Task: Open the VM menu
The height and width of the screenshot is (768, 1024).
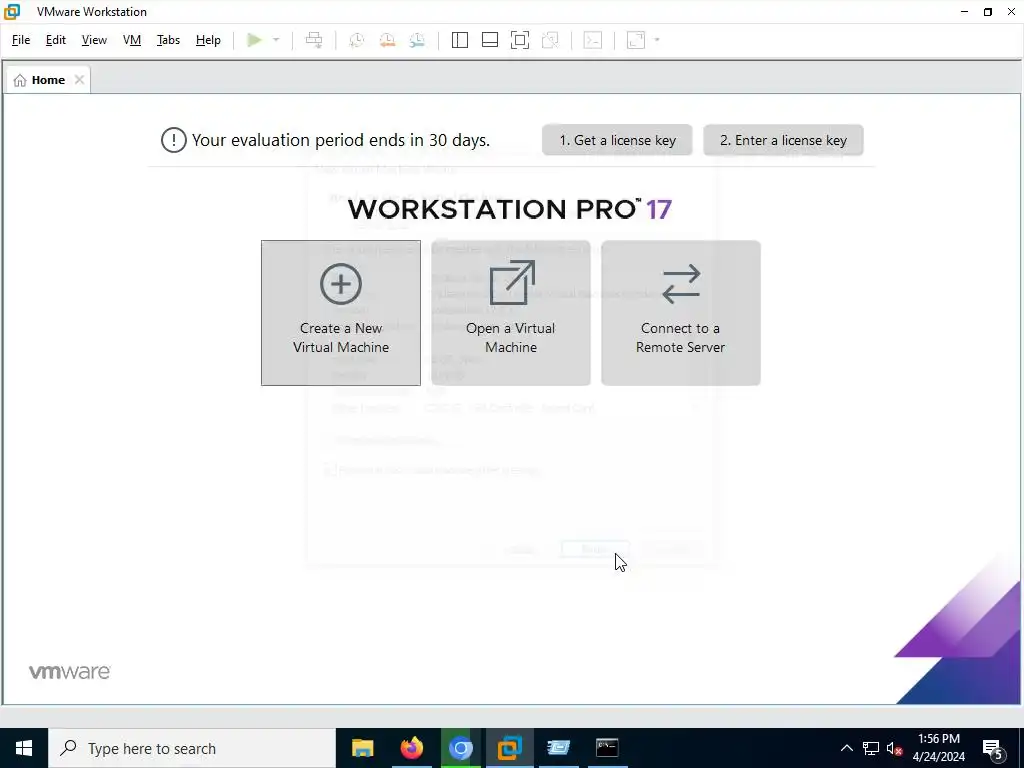Action: (x=132, y=40)
